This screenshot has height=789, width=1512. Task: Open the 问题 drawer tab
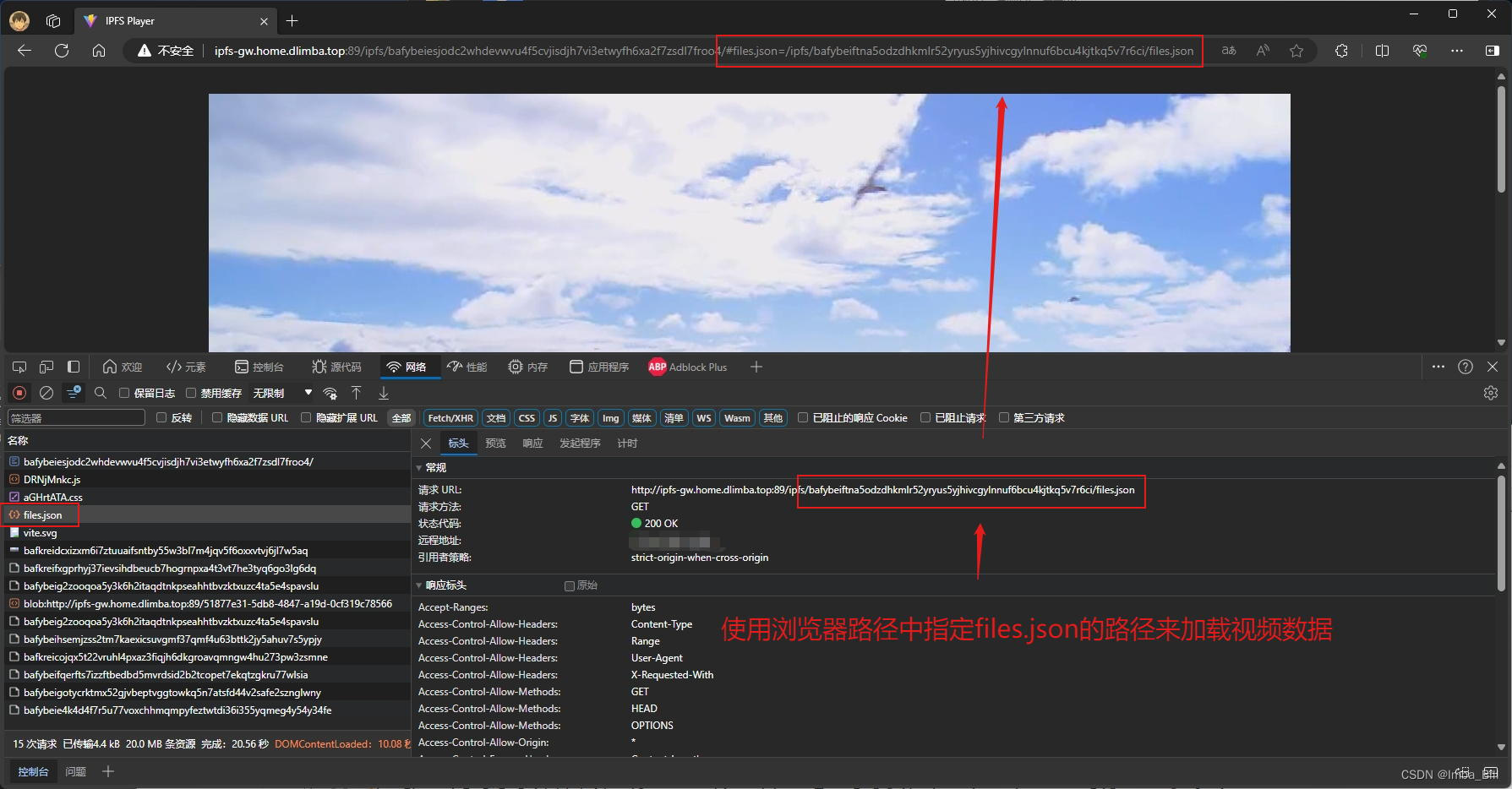tap(76, 771)
